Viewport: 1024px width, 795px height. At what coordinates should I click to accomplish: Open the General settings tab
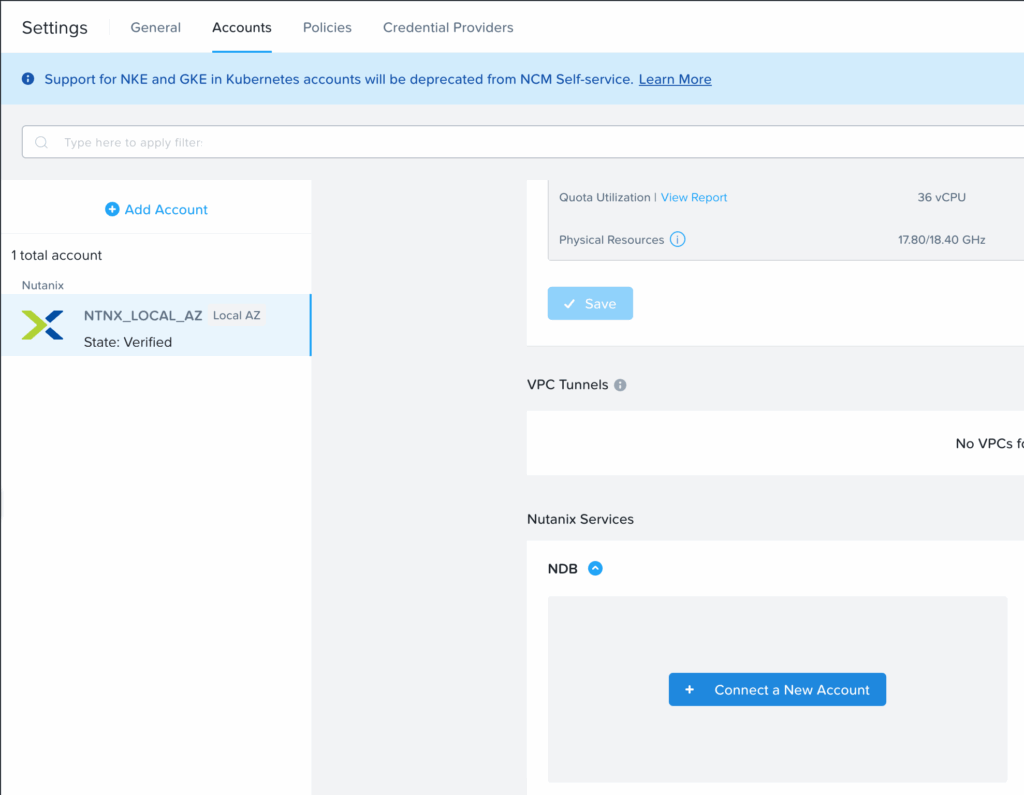(x=155, y=27)
